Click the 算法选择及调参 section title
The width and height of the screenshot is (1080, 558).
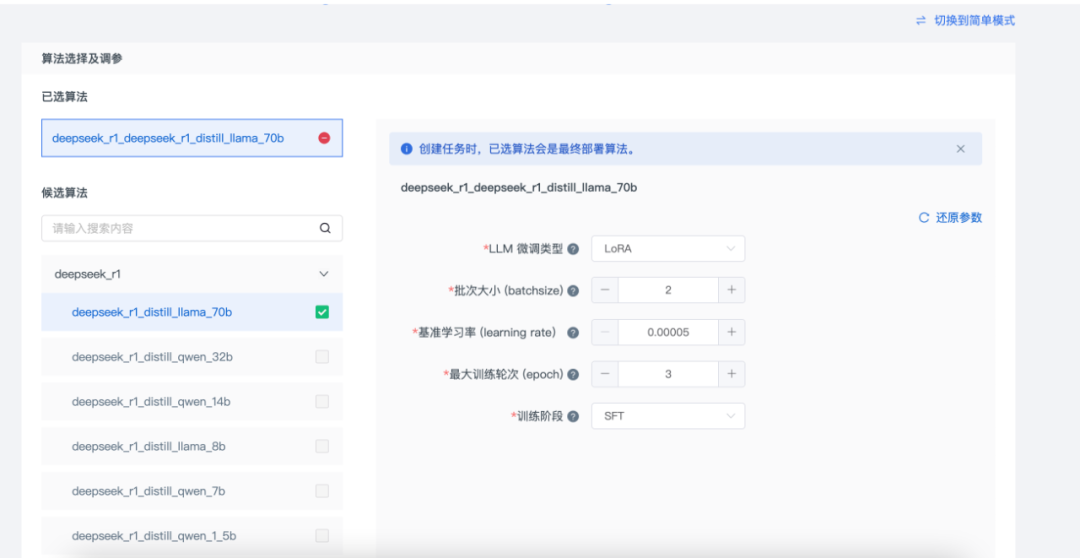click(82, 59)
